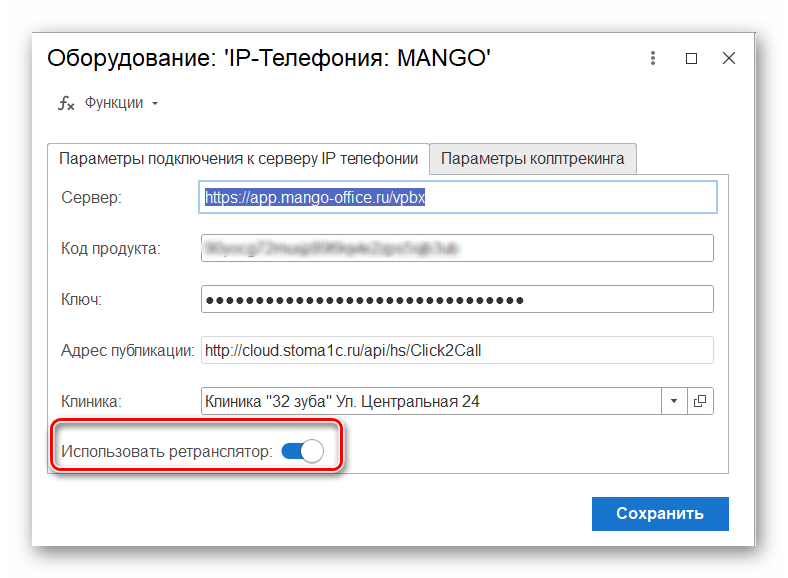Open the three-dot more options menu

(652, 58)
